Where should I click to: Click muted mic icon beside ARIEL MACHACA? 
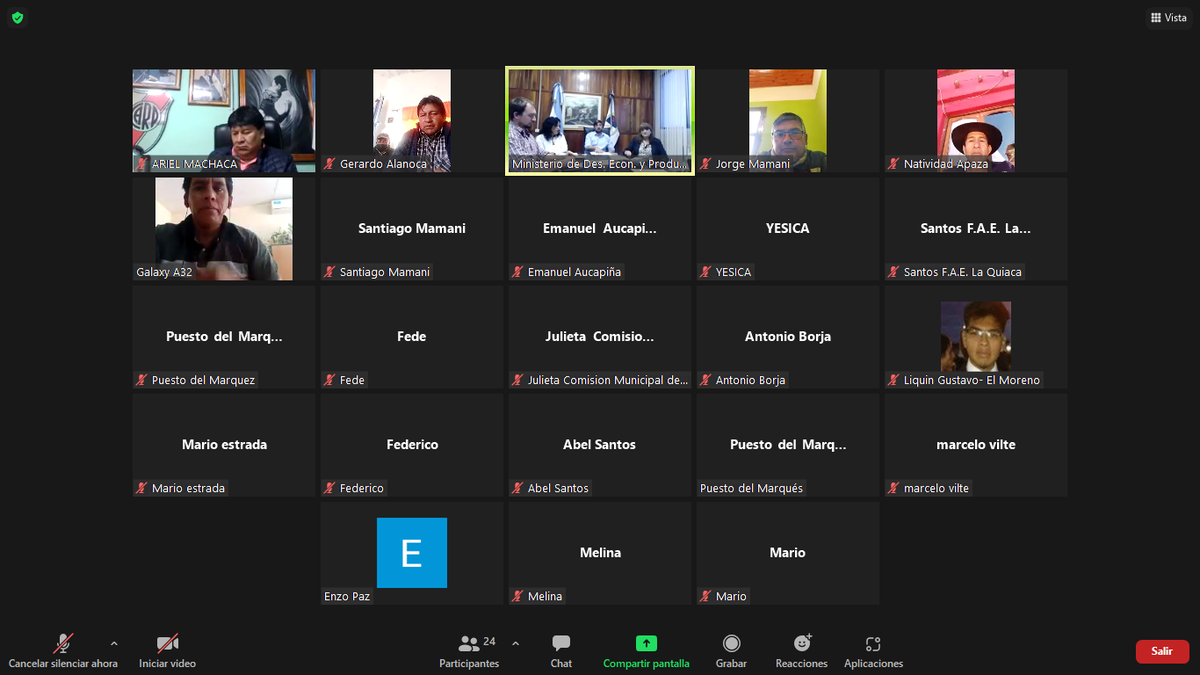(x=143, y=164)
